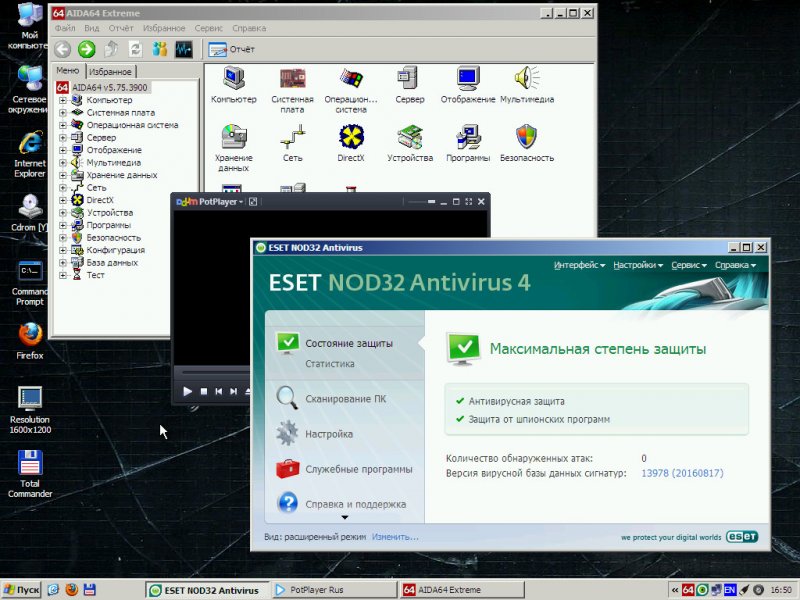Click the Back arrow in AIDA64 toolbar
Viewport: 800px width, 600px height.
(x=62, y=49)
